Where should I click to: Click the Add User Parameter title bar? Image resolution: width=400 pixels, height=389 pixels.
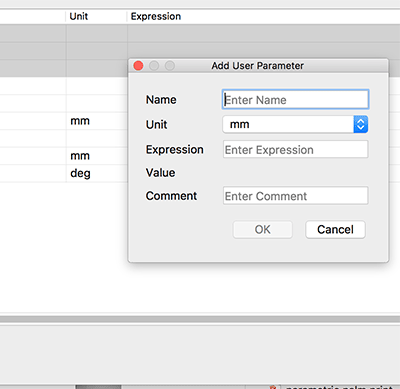[258, 66]
